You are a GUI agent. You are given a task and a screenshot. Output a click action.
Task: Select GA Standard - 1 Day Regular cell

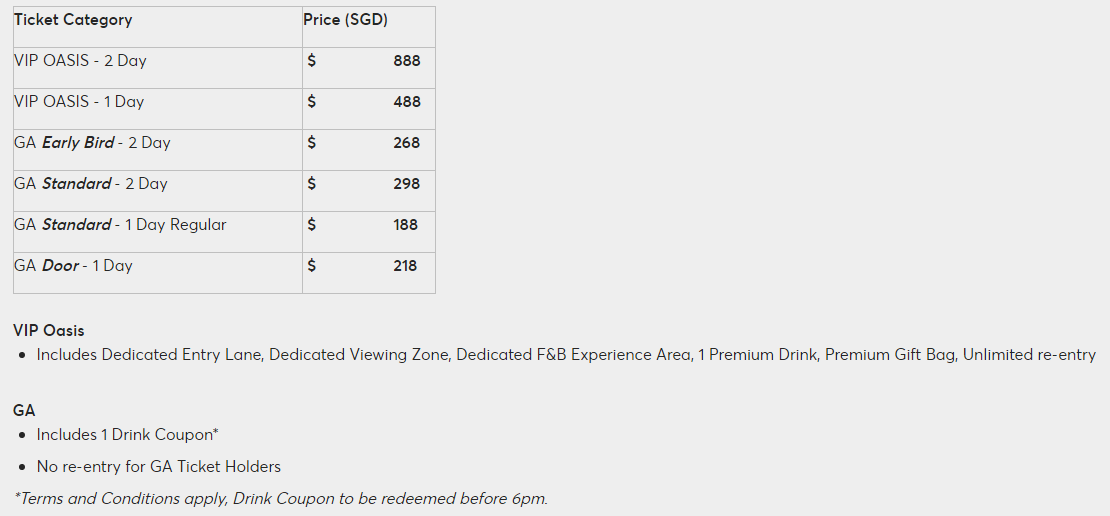(x=120, y=225)
